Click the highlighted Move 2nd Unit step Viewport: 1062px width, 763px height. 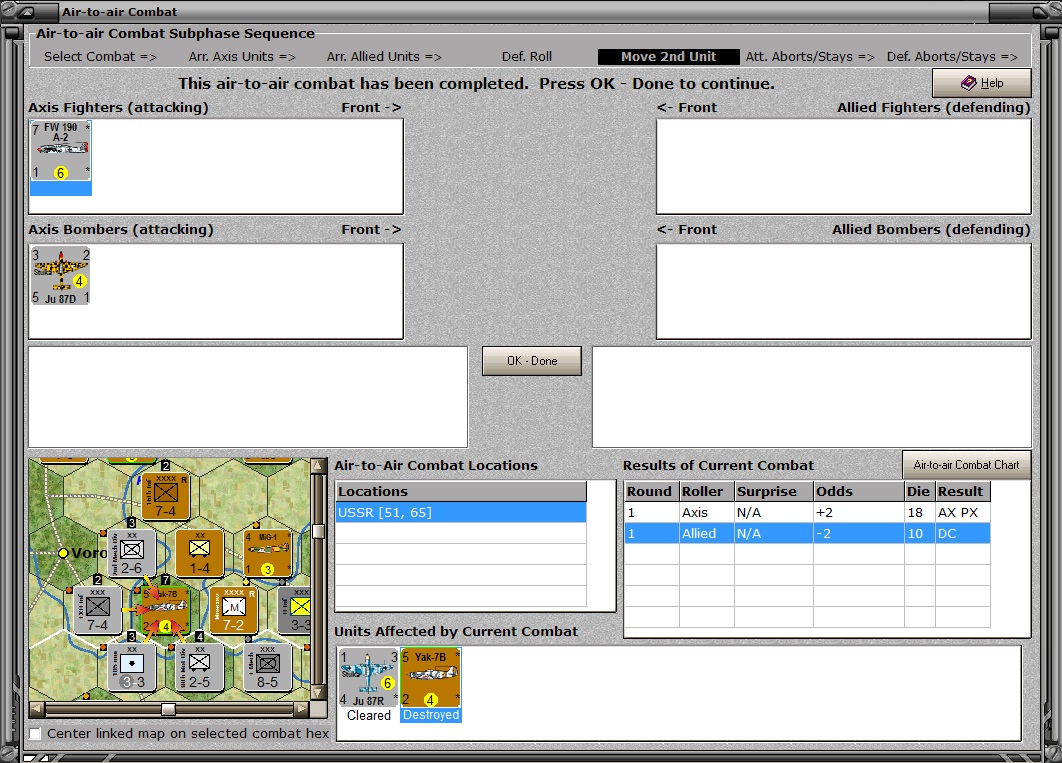668,57
